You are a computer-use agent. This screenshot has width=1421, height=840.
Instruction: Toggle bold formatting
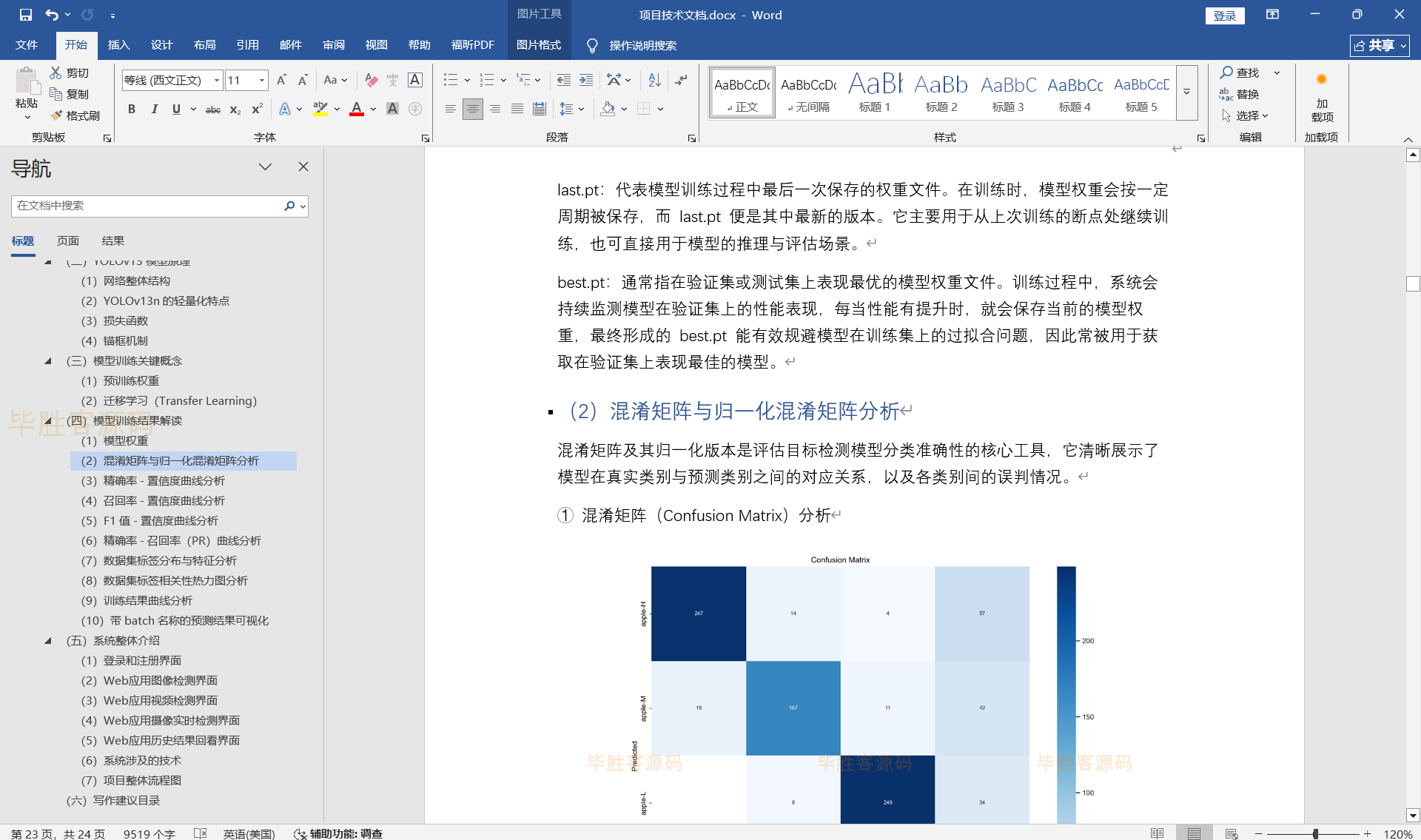(x=132, y=109)
